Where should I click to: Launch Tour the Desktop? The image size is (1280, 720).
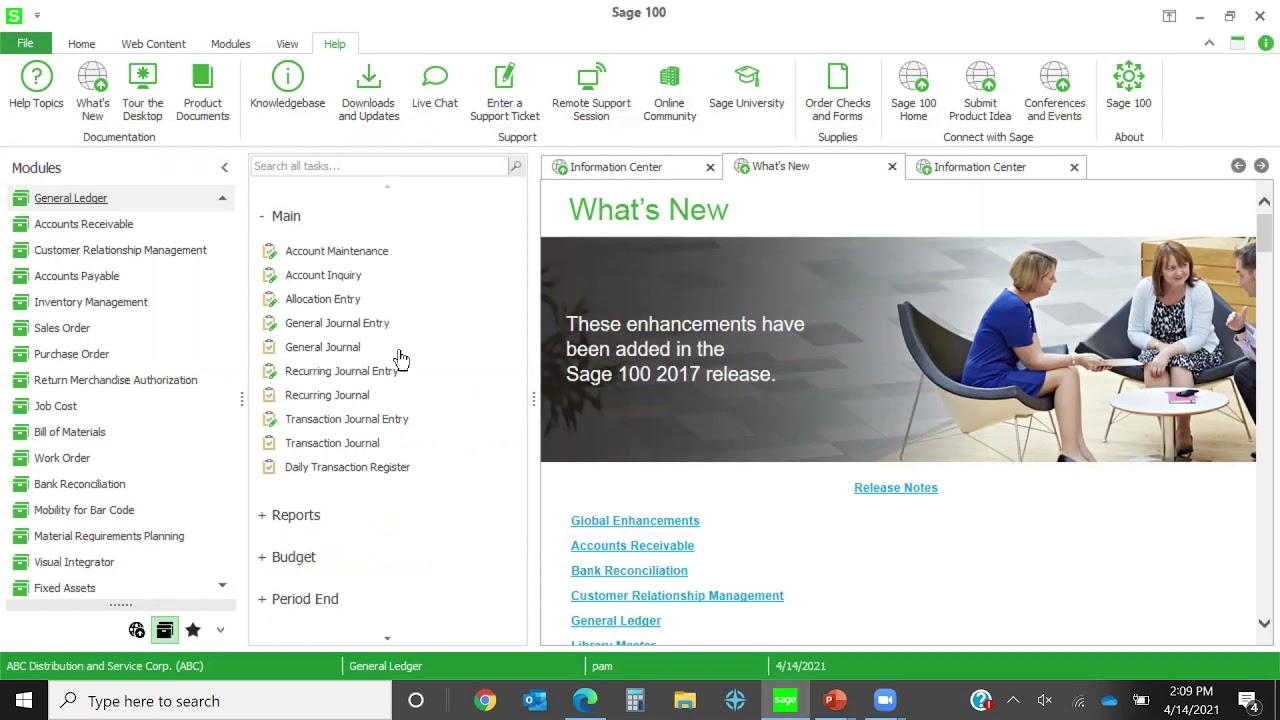142,90
